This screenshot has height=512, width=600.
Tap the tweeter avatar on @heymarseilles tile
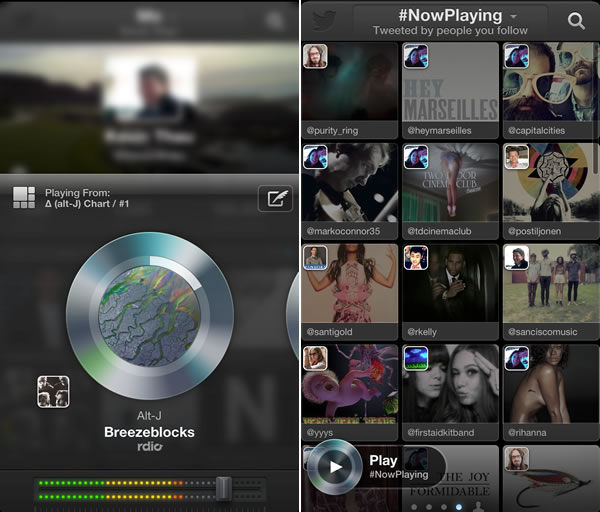(x=416, y=56)
